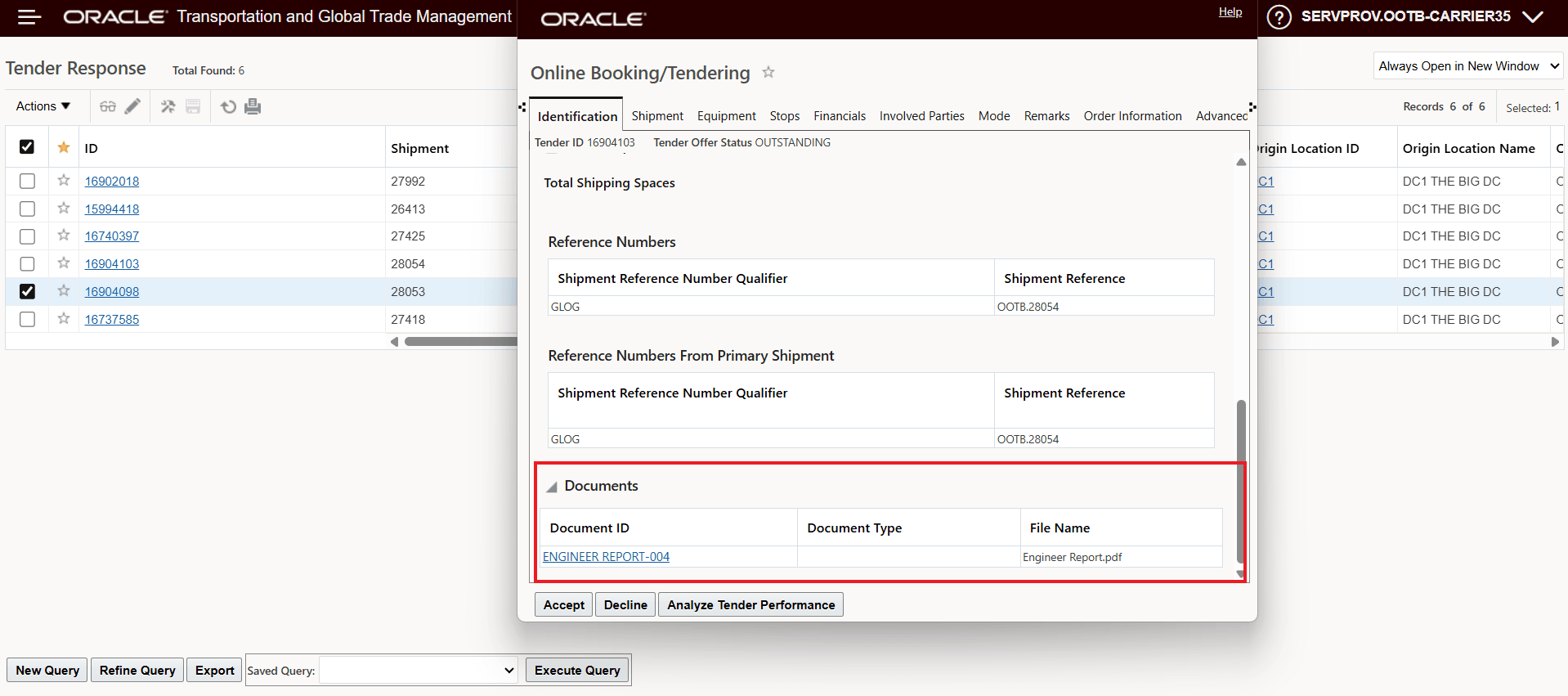This screenshot has width=1568, height=696.
Task: Open tender ID 16902018 link
Action: coord(112,182)
